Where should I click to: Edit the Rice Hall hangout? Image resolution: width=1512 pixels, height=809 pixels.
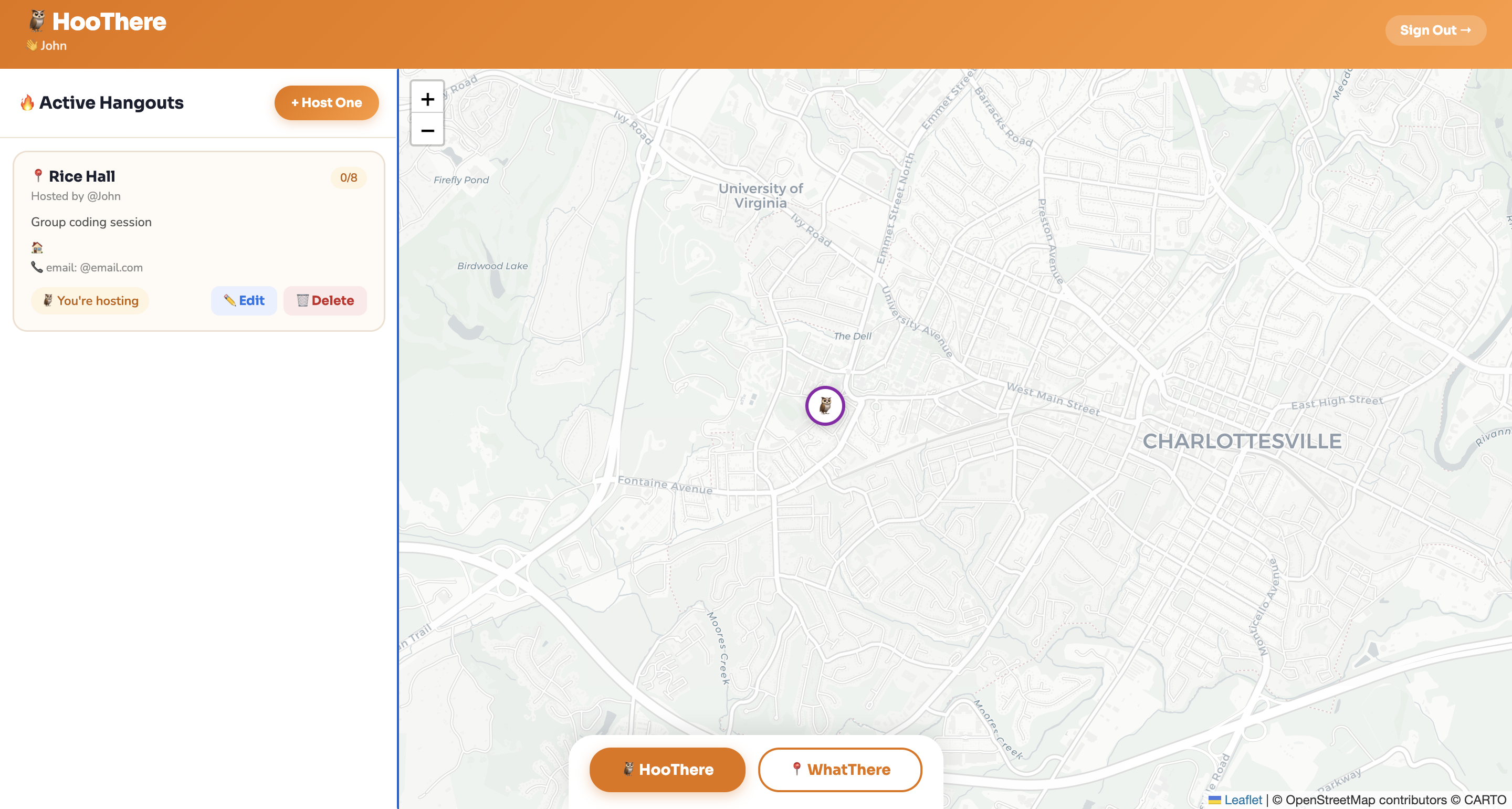point(244,301)
